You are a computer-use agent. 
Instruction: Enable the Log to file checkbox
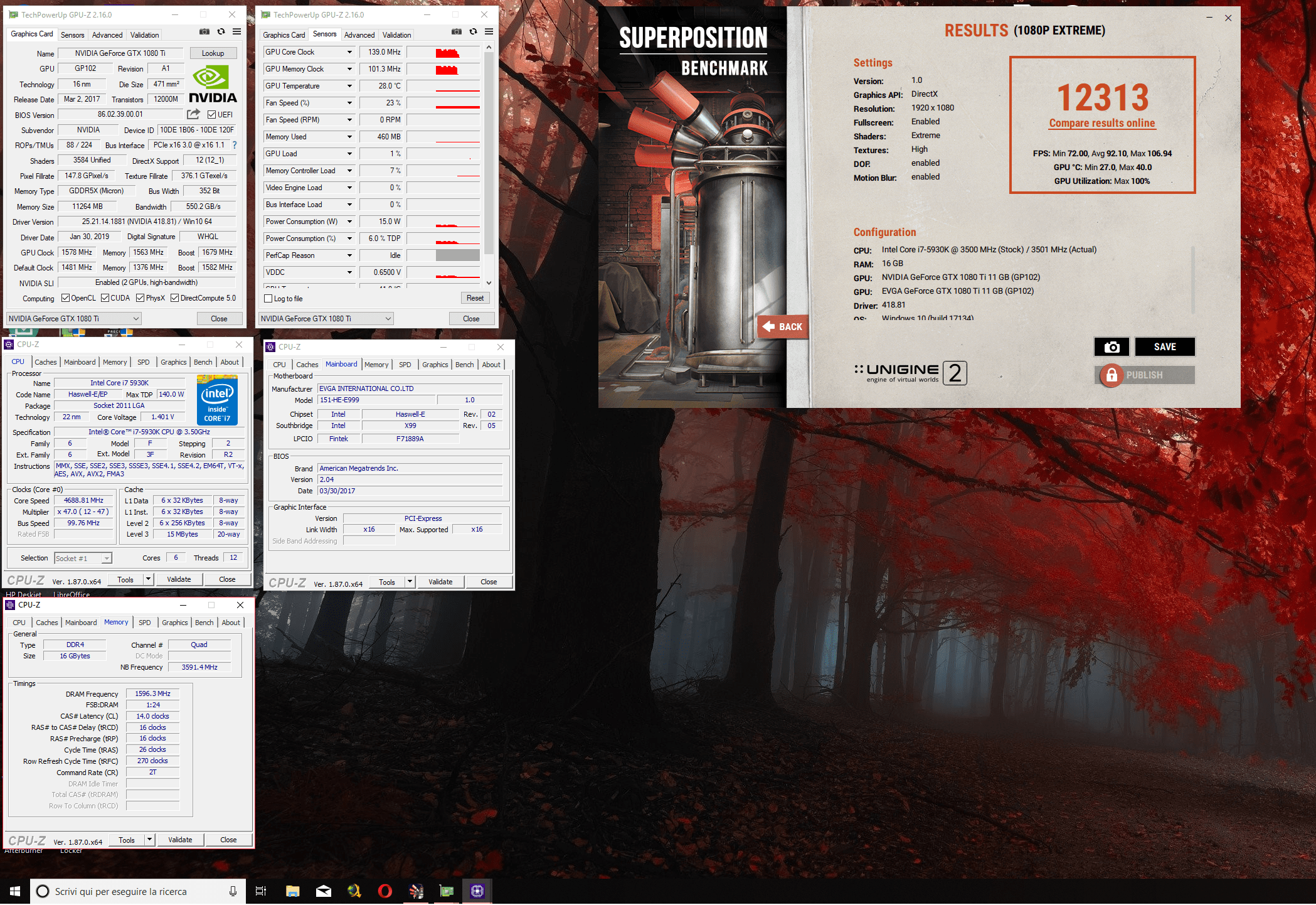pos(268,299)
